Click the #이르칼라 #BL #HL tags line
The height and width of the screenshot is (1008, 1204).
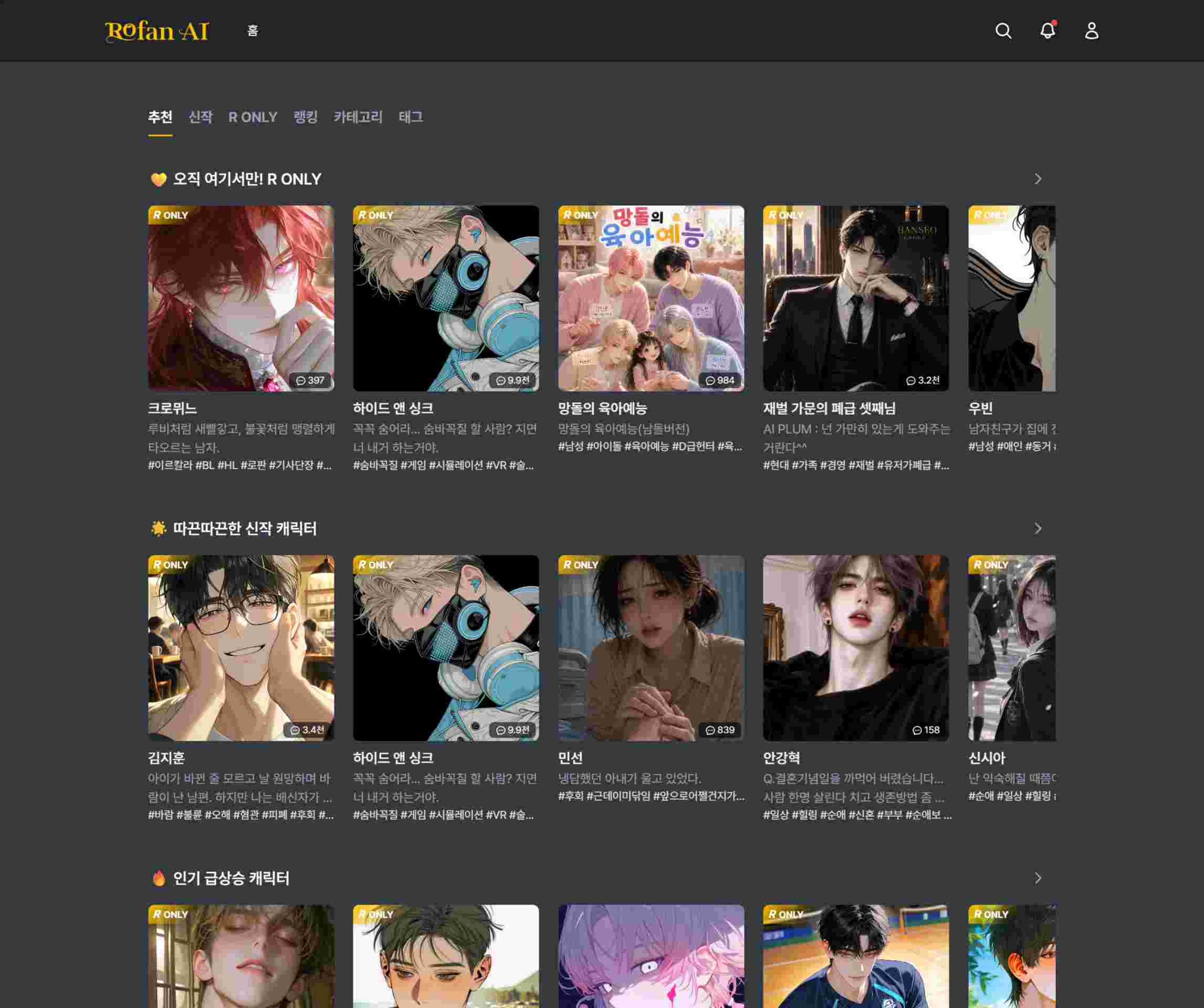pyautogui.click(x=239, y=465)
